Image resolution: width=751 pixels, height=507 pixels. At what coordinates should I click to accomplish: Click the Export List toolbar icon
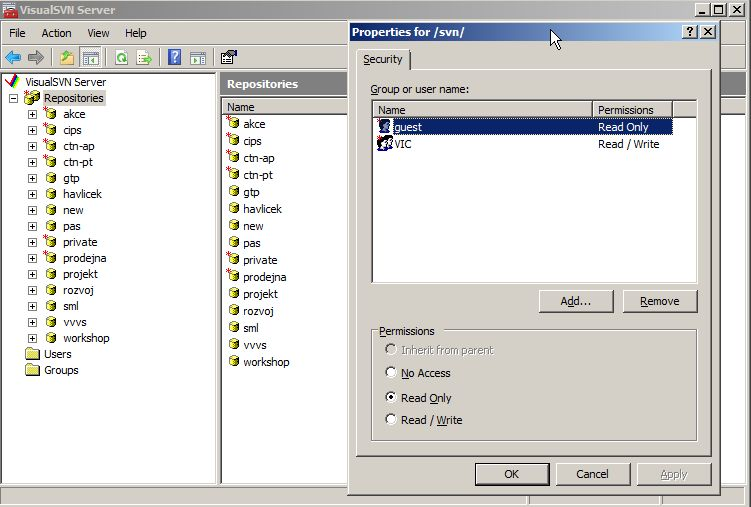[144, 58]
